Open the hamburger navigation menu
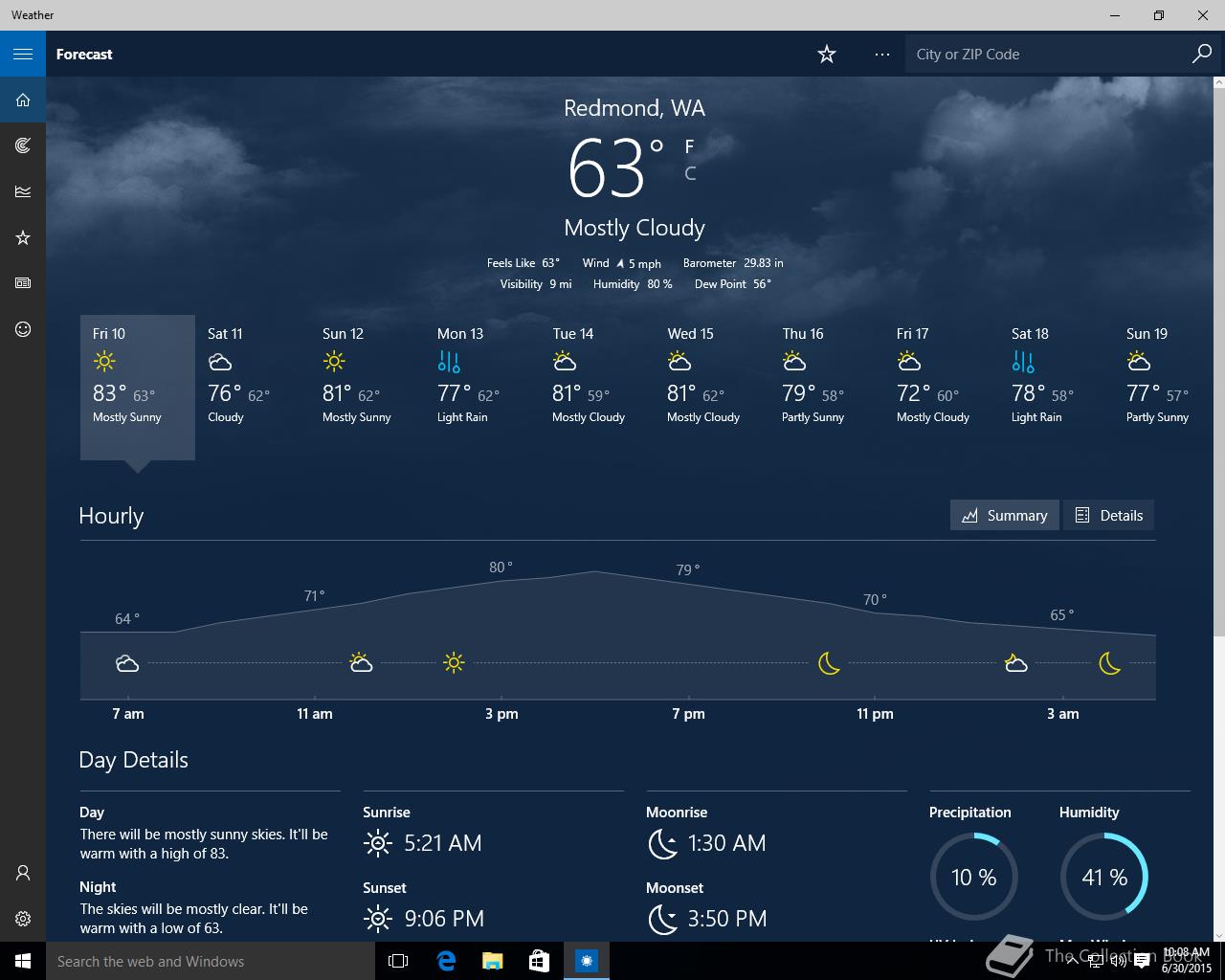This screenshot has height=980, width=1225. coord(23,54)
